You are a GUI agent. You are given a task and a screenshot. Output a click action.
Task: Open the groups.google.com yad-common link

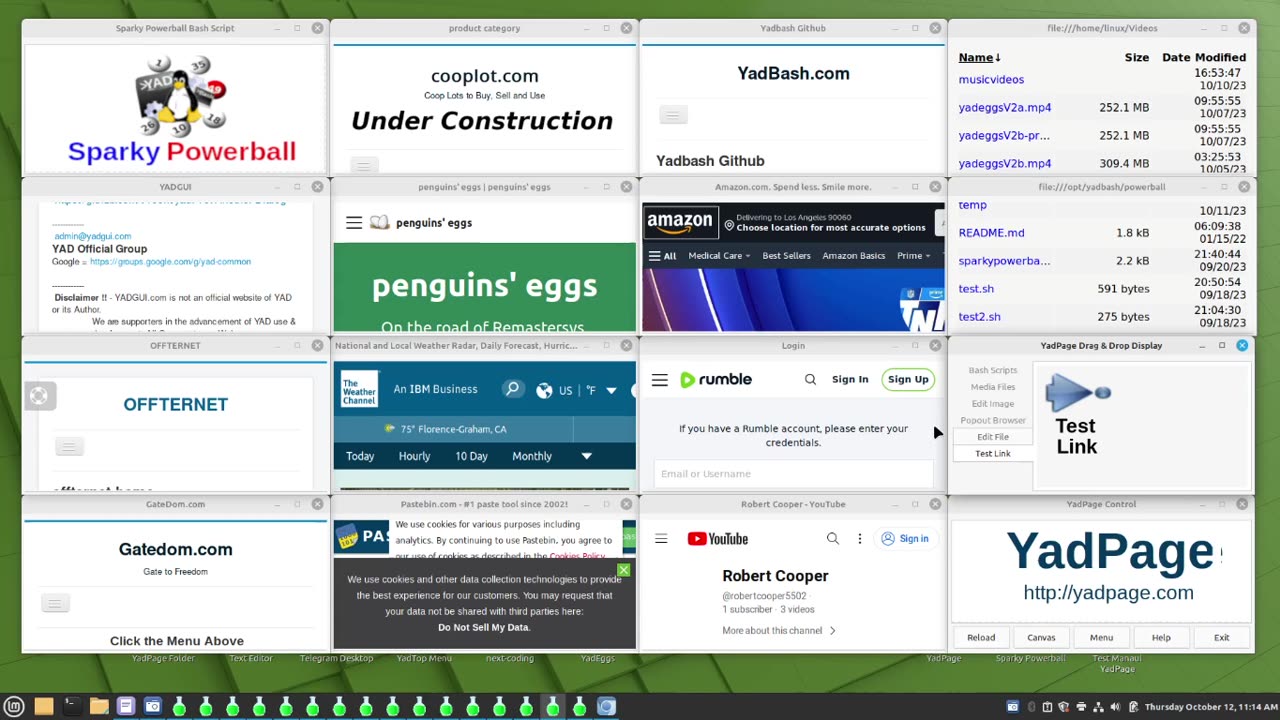170,262
